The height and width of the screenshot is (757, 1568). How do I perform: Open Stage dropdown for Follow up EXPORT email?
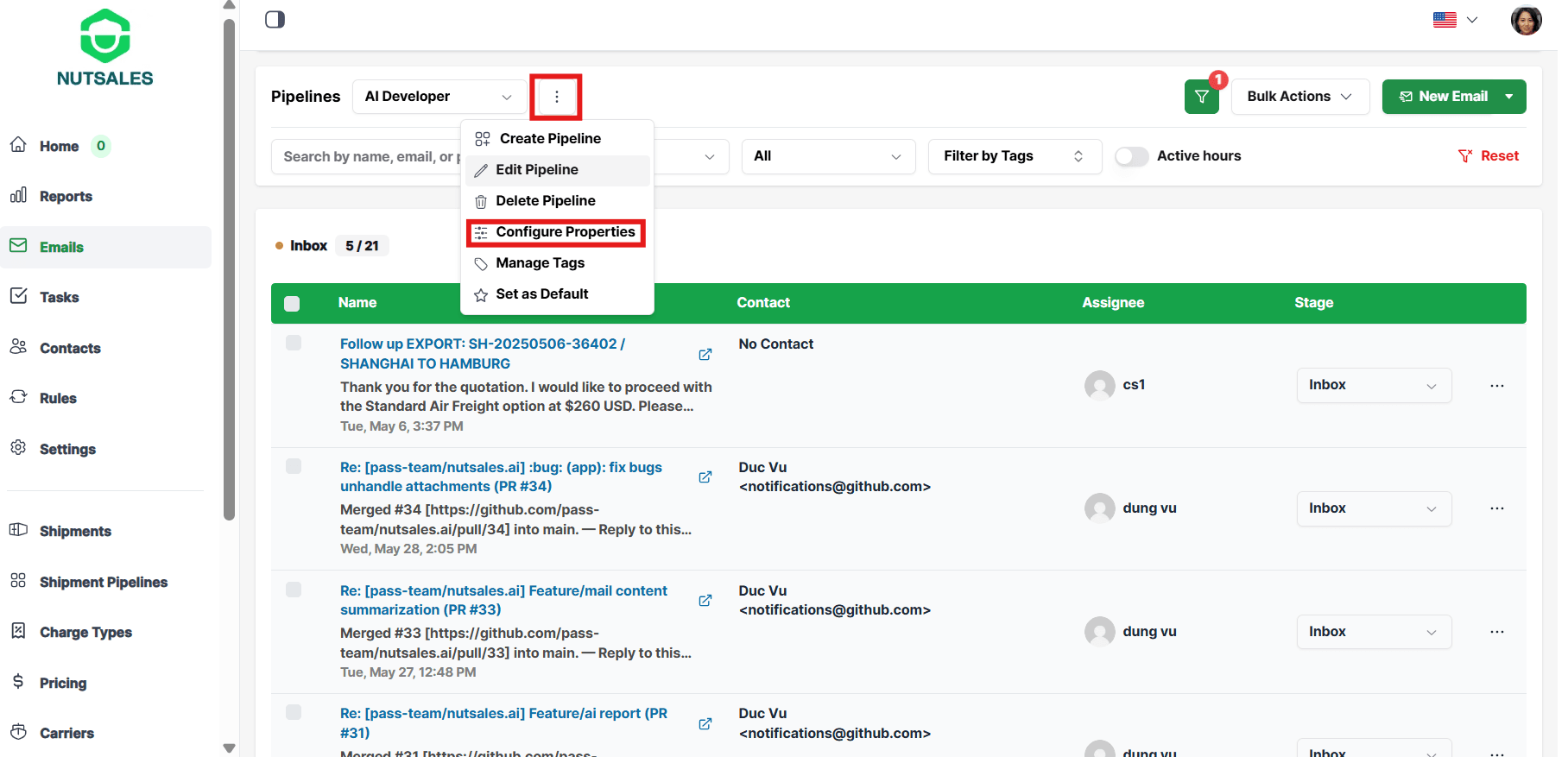coord(1374,385)
